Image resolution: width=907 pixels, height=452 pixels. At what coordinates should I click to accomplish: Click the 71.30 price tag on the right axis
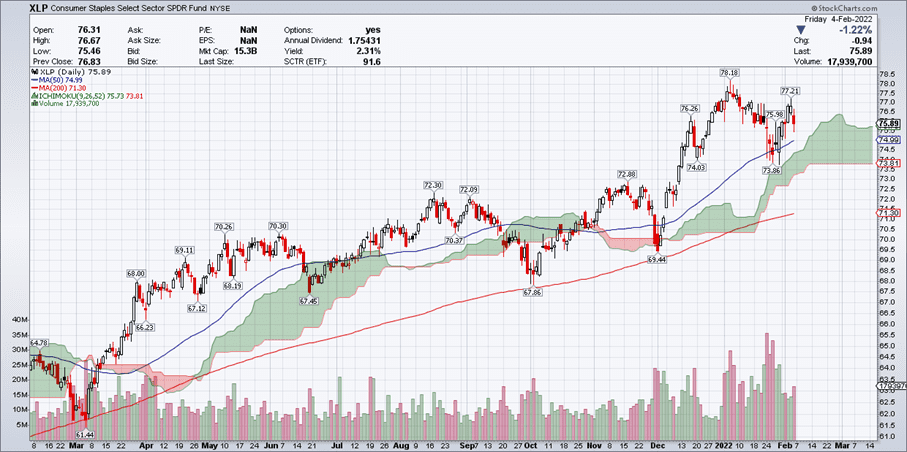pos(889,214)
